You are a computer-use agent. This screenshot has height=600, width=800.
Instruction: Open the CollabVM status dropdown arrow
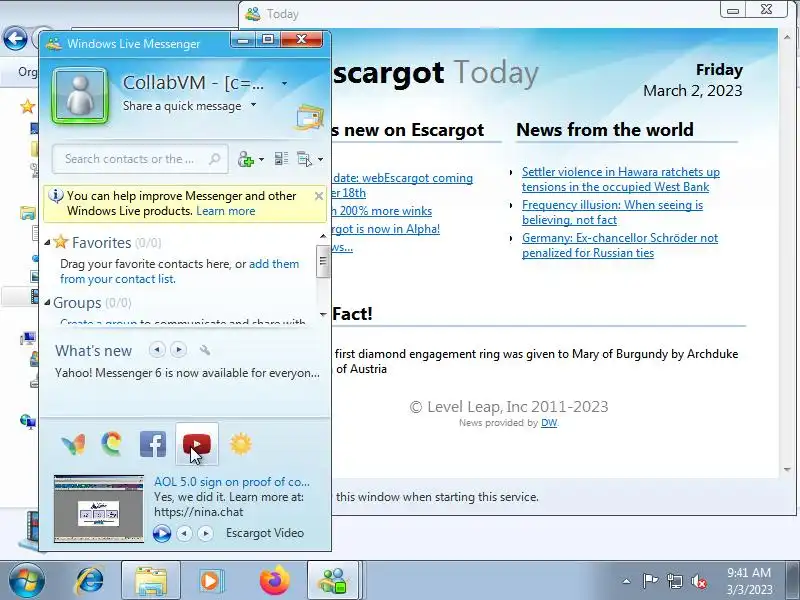pyautogui.click(x=284, y=83)
